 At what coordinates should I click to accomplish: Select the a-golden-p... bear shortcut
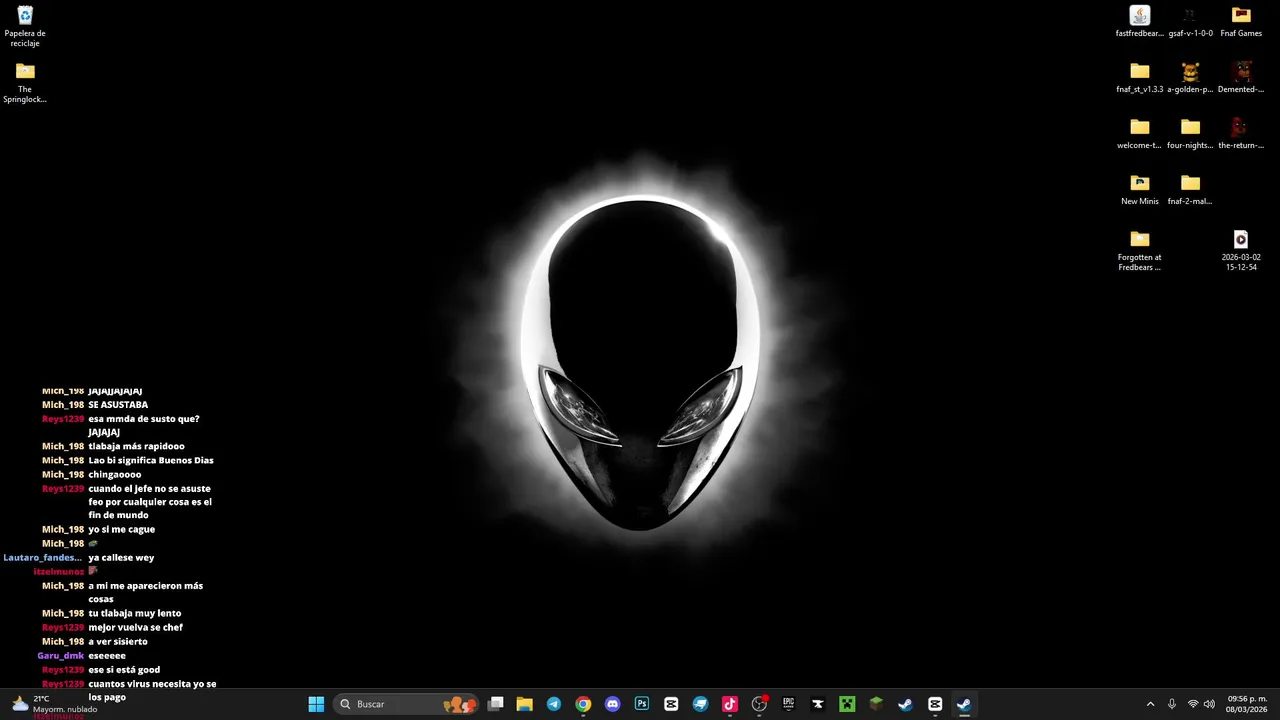(x=1190, y=77)
